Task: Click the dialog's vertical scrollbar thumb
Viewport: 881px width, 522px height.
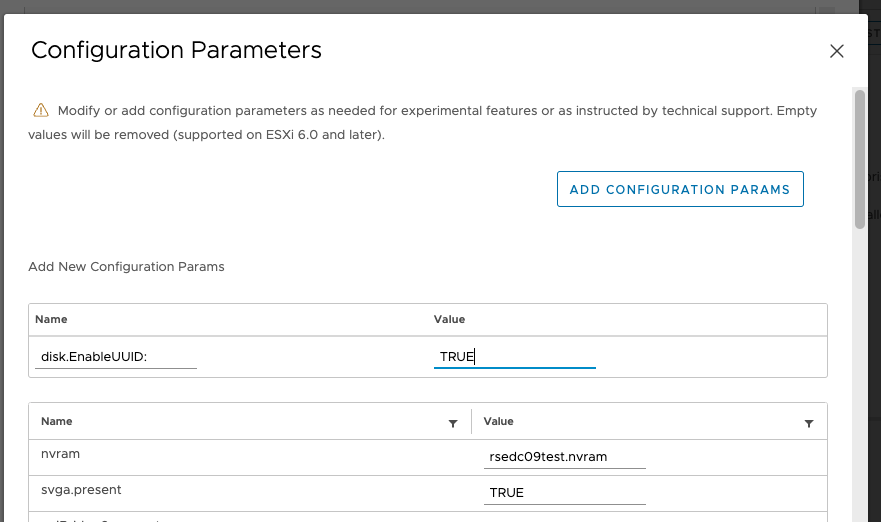Action: 859,158
